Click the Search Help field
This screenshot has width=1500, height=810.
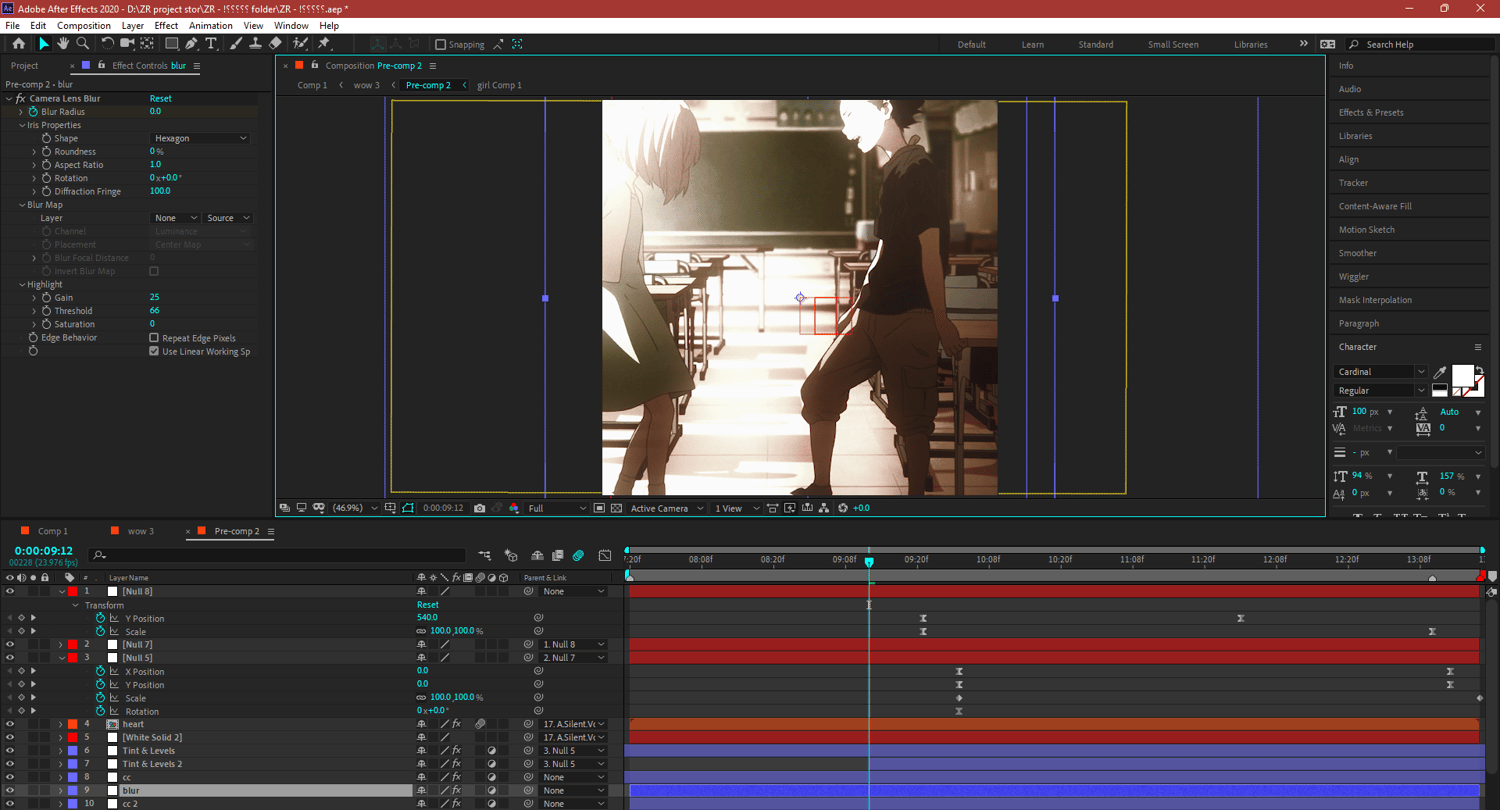click(1417, 44)
